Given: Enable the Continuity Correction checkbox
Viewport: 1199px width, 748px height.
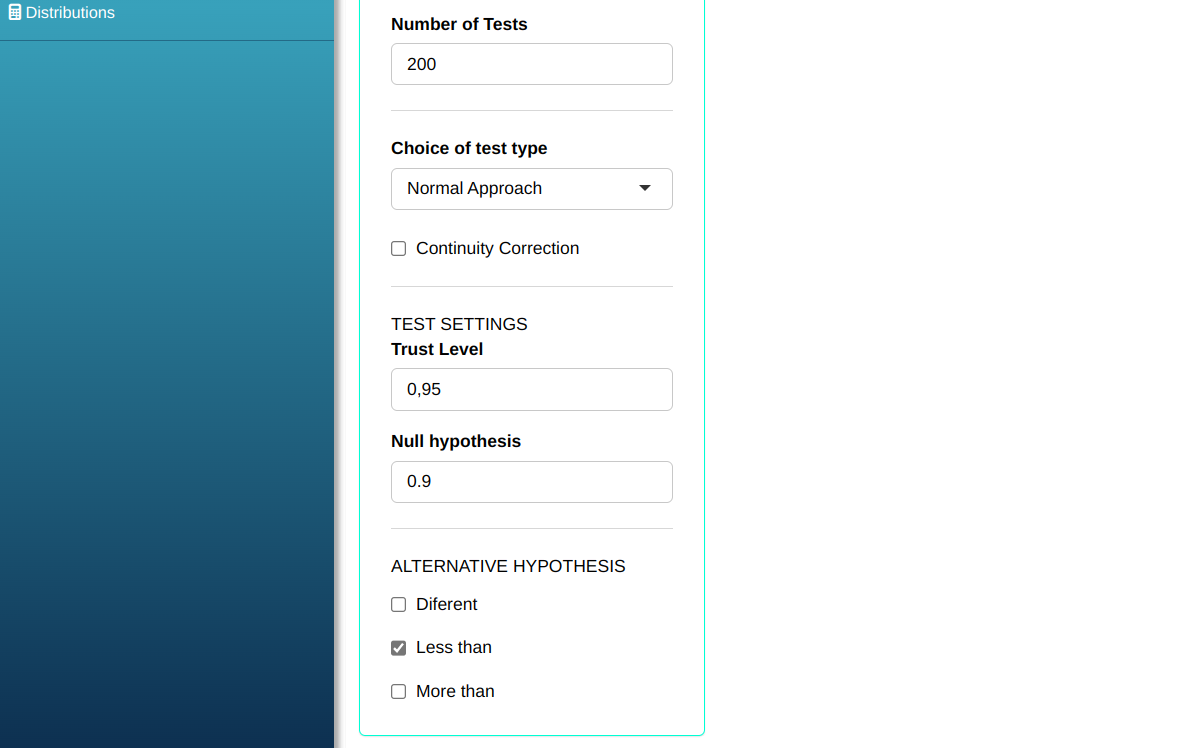Looking at the screenshot, I should [x=399, y=249].
